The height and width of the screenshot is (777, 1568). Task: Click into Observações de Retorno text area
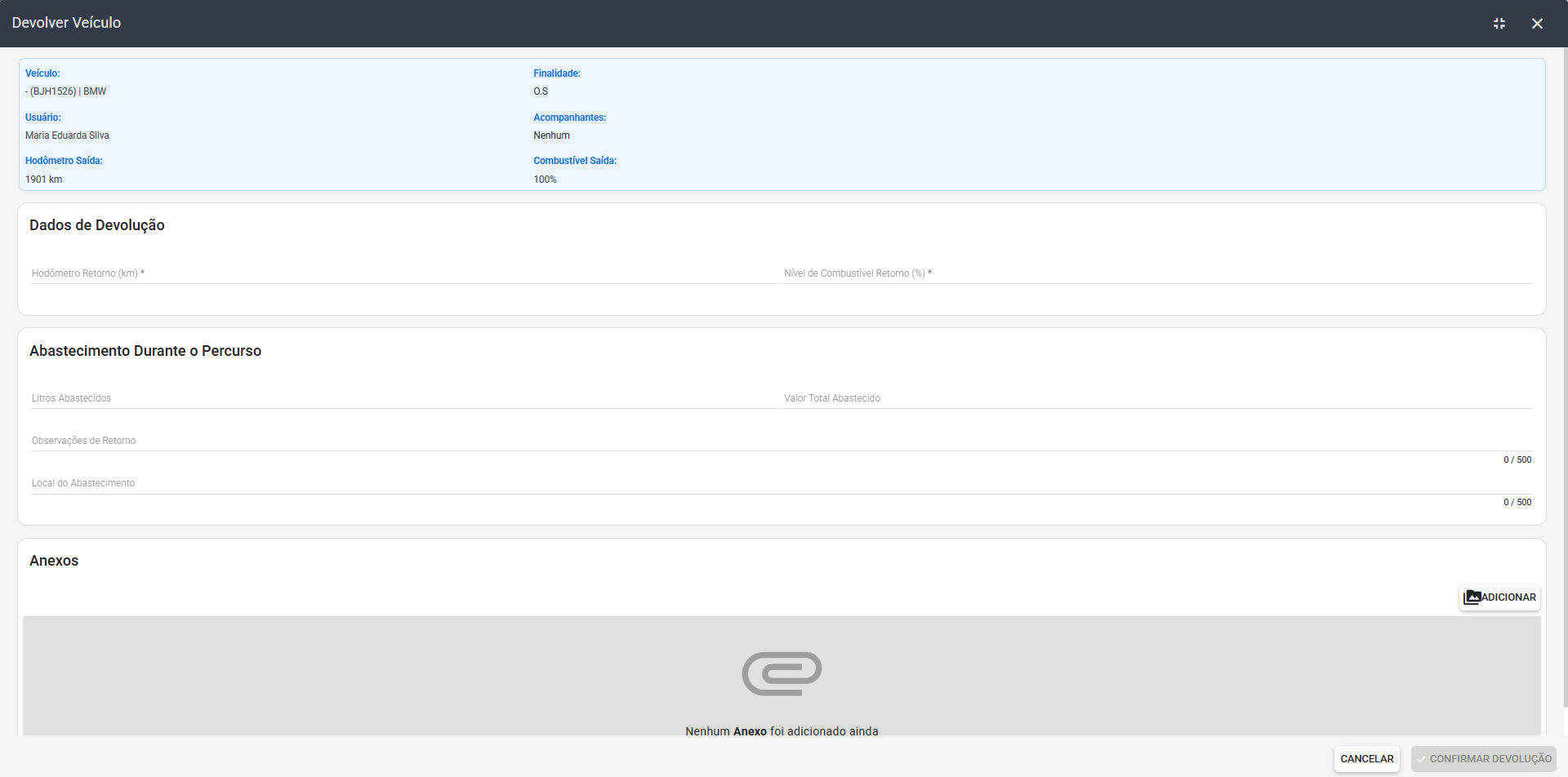(x=782, y=441)
